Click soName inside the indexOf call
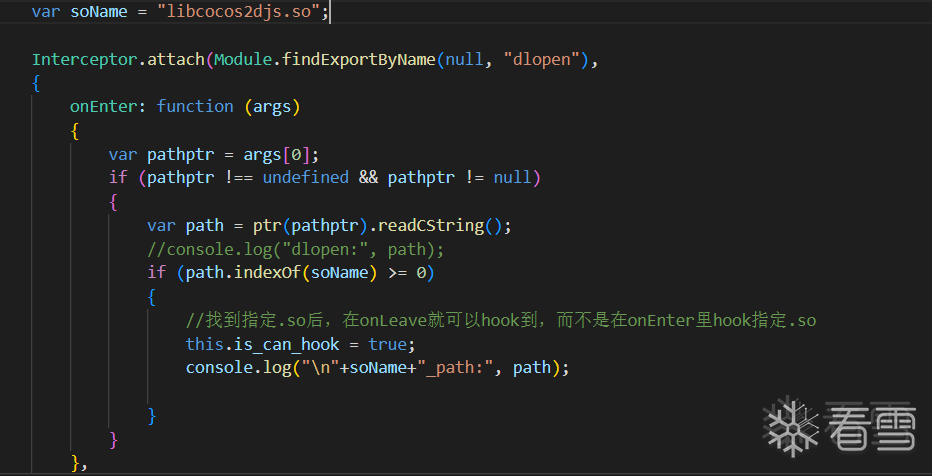The width and height of the screenshot is (932, 476). click(339, 273)
